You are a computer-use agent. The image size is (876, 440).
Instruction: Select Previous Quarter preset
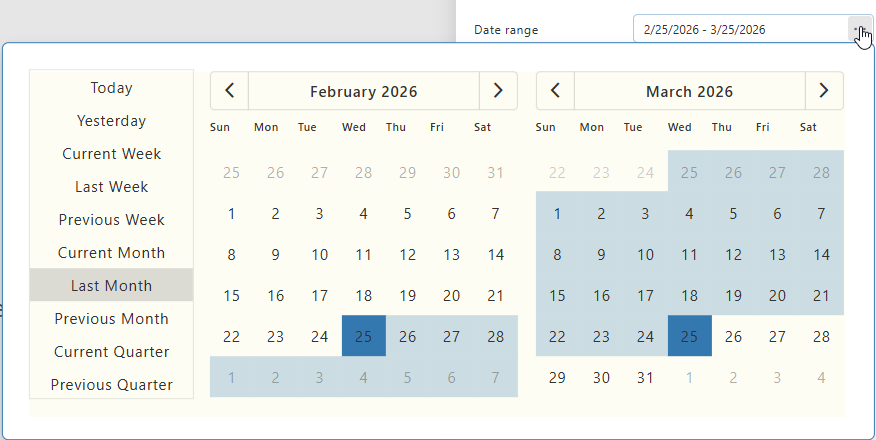111,385
